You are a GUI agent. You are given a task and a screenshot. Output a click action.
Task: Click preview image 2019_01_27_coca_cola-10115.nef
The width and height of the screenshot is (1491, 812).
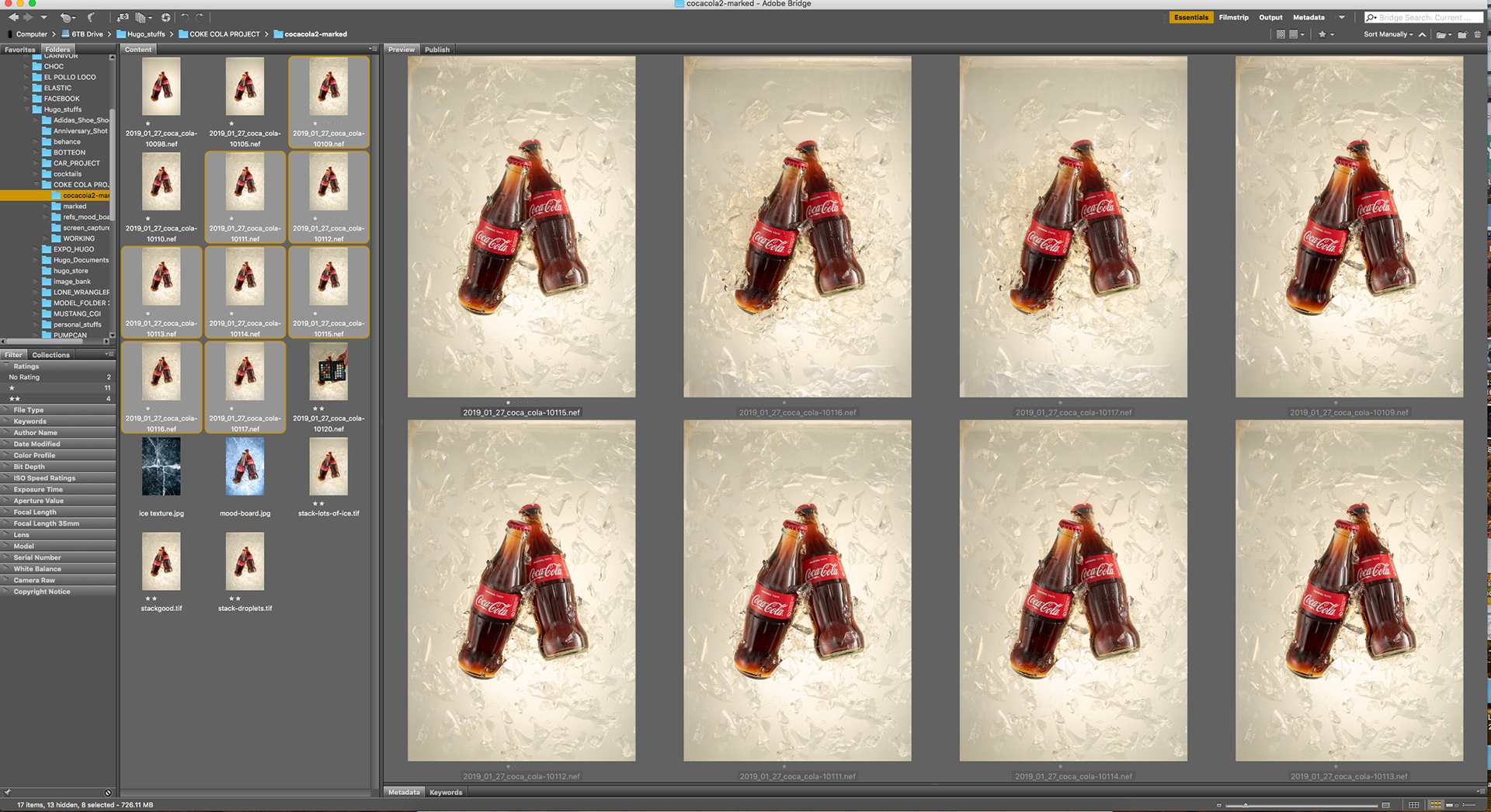(x=521, y=227)
